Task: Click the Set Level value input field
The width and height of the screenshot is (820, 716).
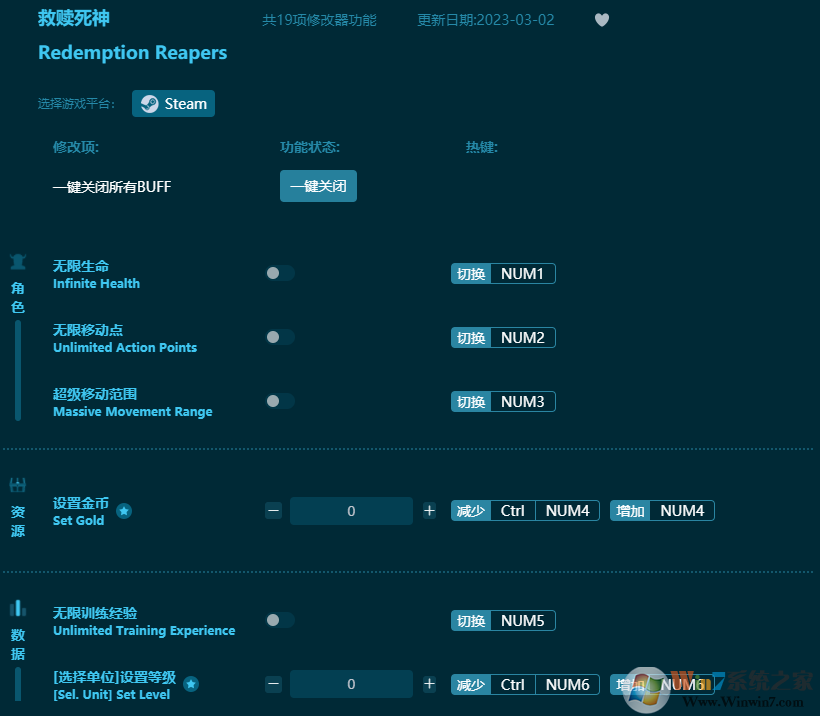Action: [351, 684]
